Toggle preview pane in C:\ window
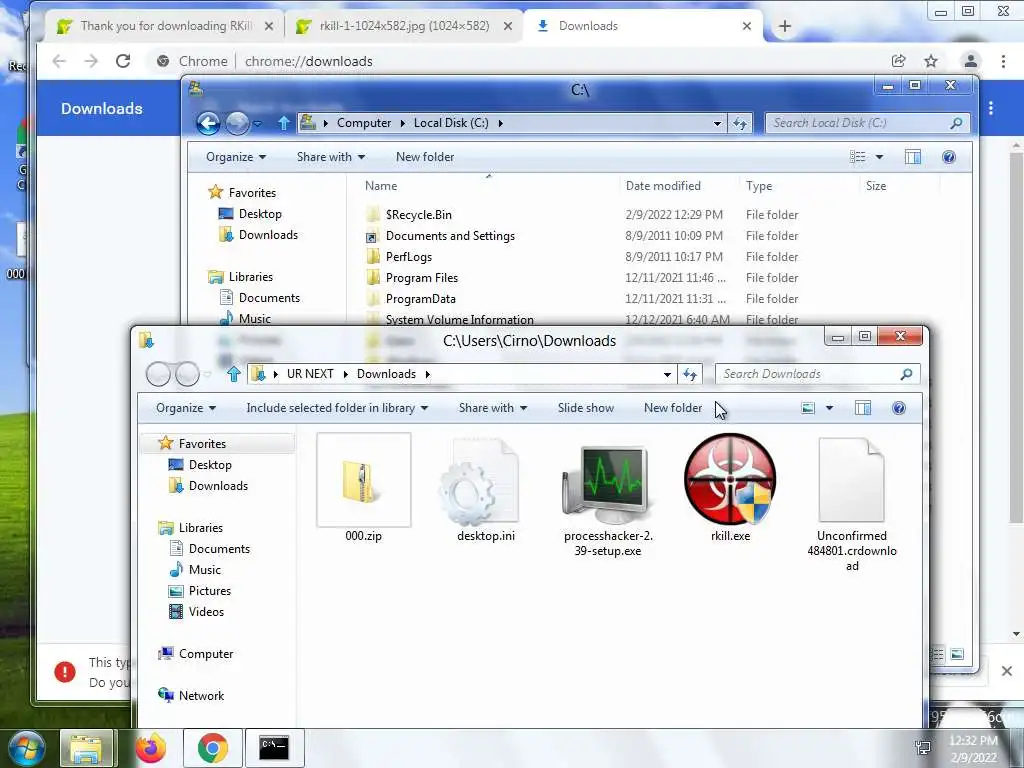 (913, 157)
